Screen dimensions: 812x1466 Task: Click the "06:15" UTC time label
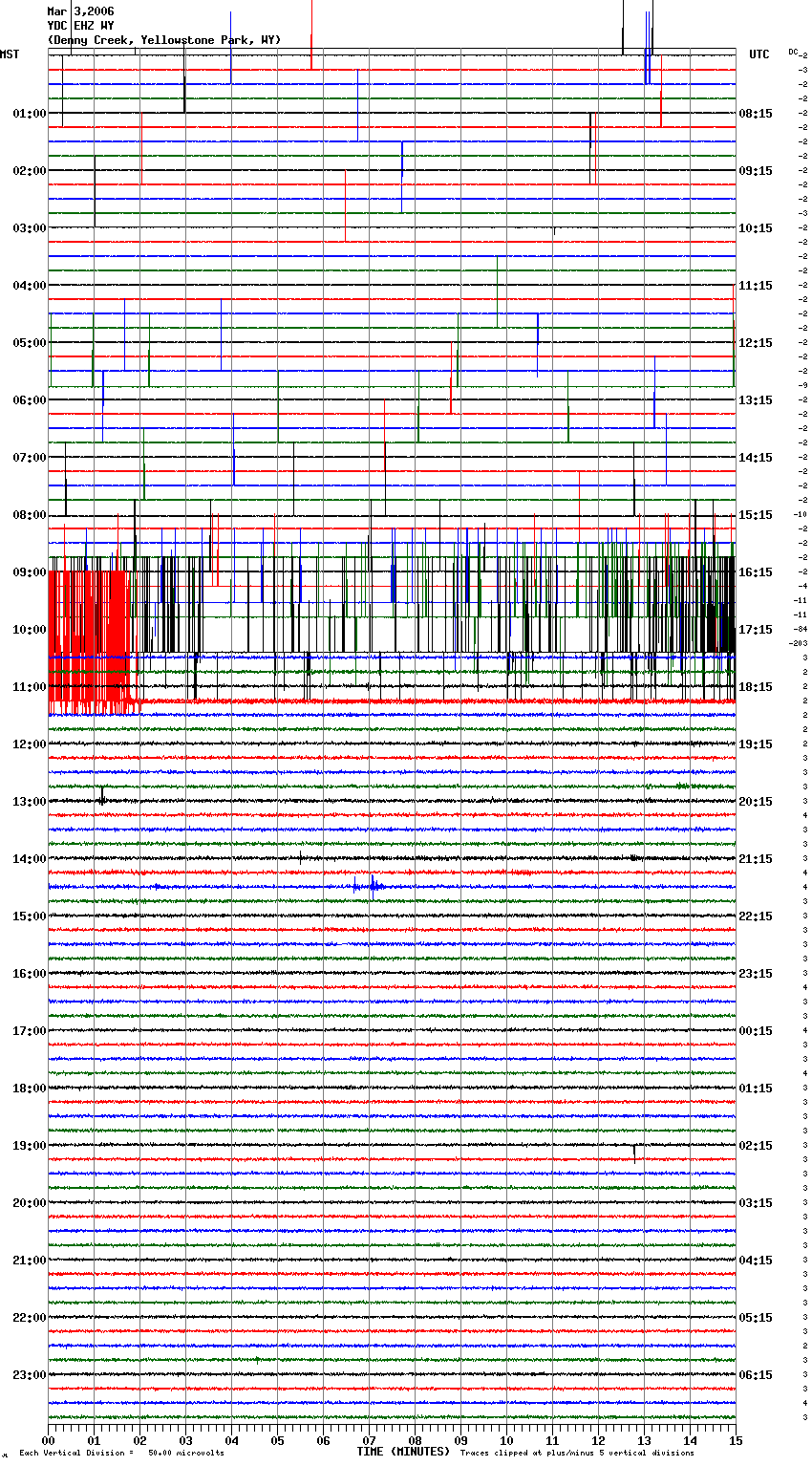pos(756,1375)
